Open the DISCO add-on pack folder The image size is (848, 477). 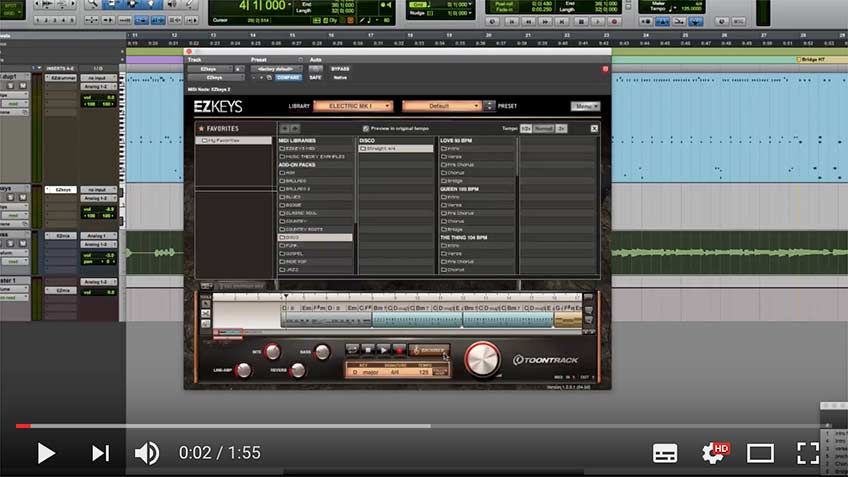pyautogui.click(x=315, y=237)
